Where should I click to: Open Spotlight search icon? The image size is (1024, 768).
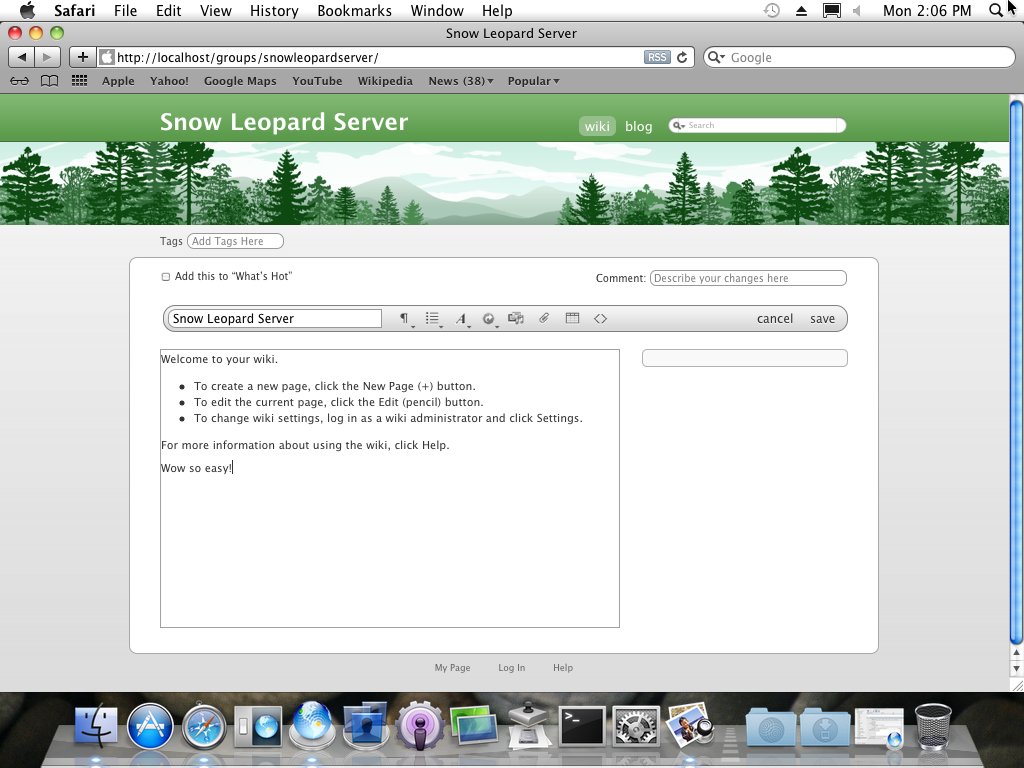click(995, 10)
